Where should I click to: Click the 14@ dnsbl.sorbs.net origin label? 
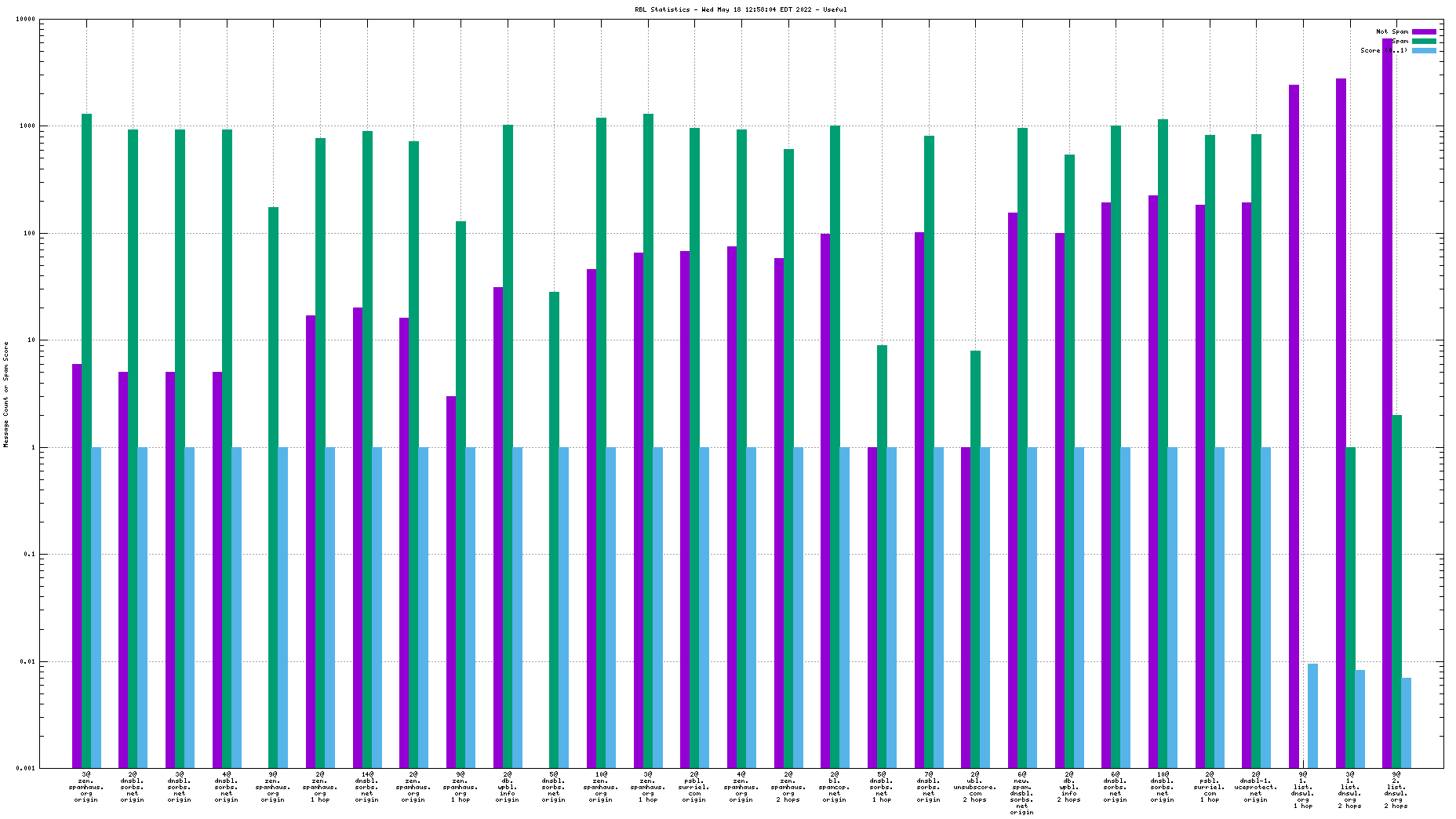pos(367,787)
